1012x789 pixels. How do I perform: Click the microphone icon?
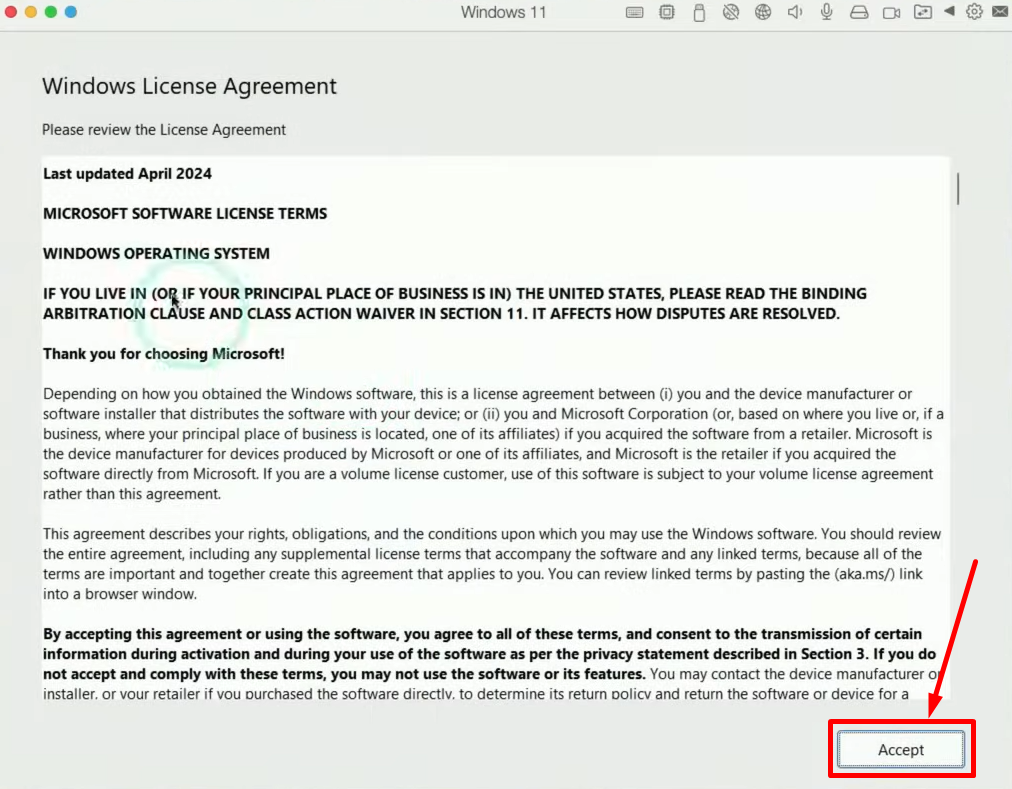827,12
